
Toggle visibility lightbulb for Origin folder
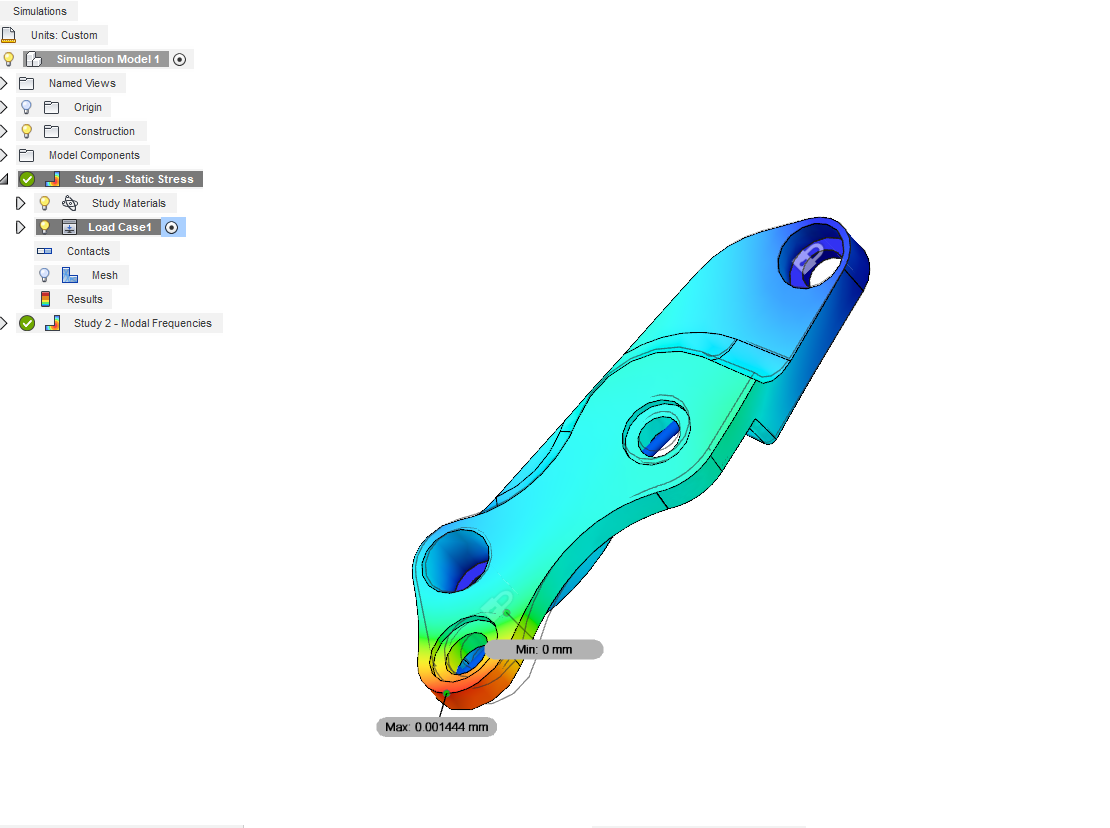click(27, 107)
